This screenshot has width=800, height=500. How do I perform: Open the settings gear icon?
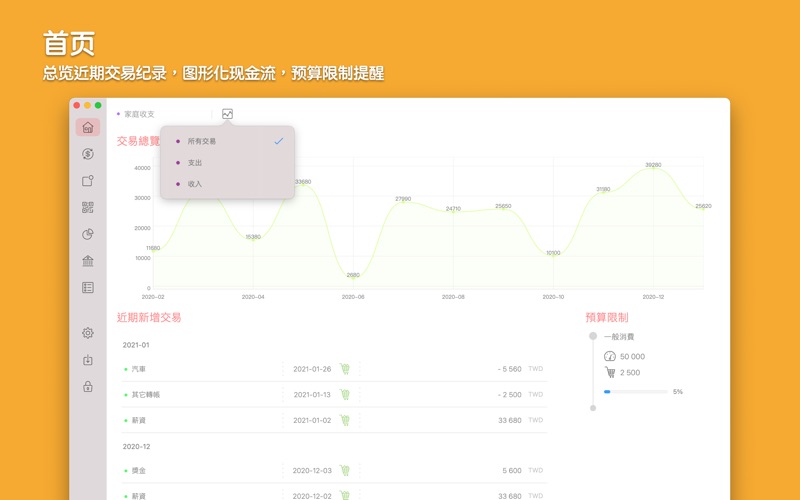(88, 333)
